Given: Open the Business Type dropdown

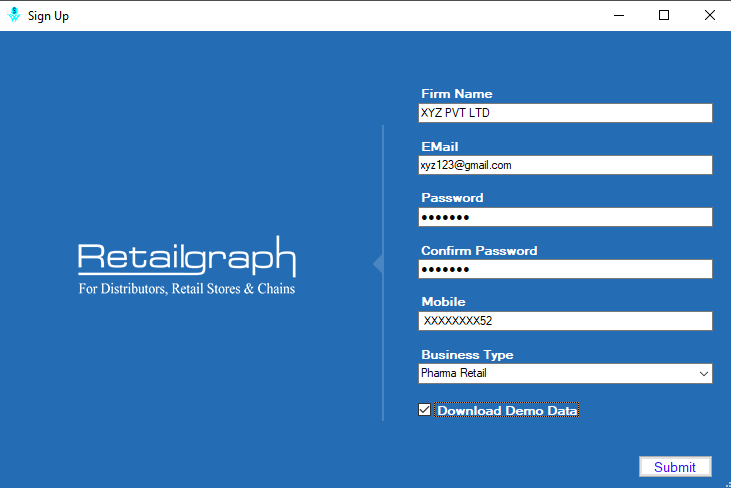Looking at the screenshot, I should click(565, 373).
